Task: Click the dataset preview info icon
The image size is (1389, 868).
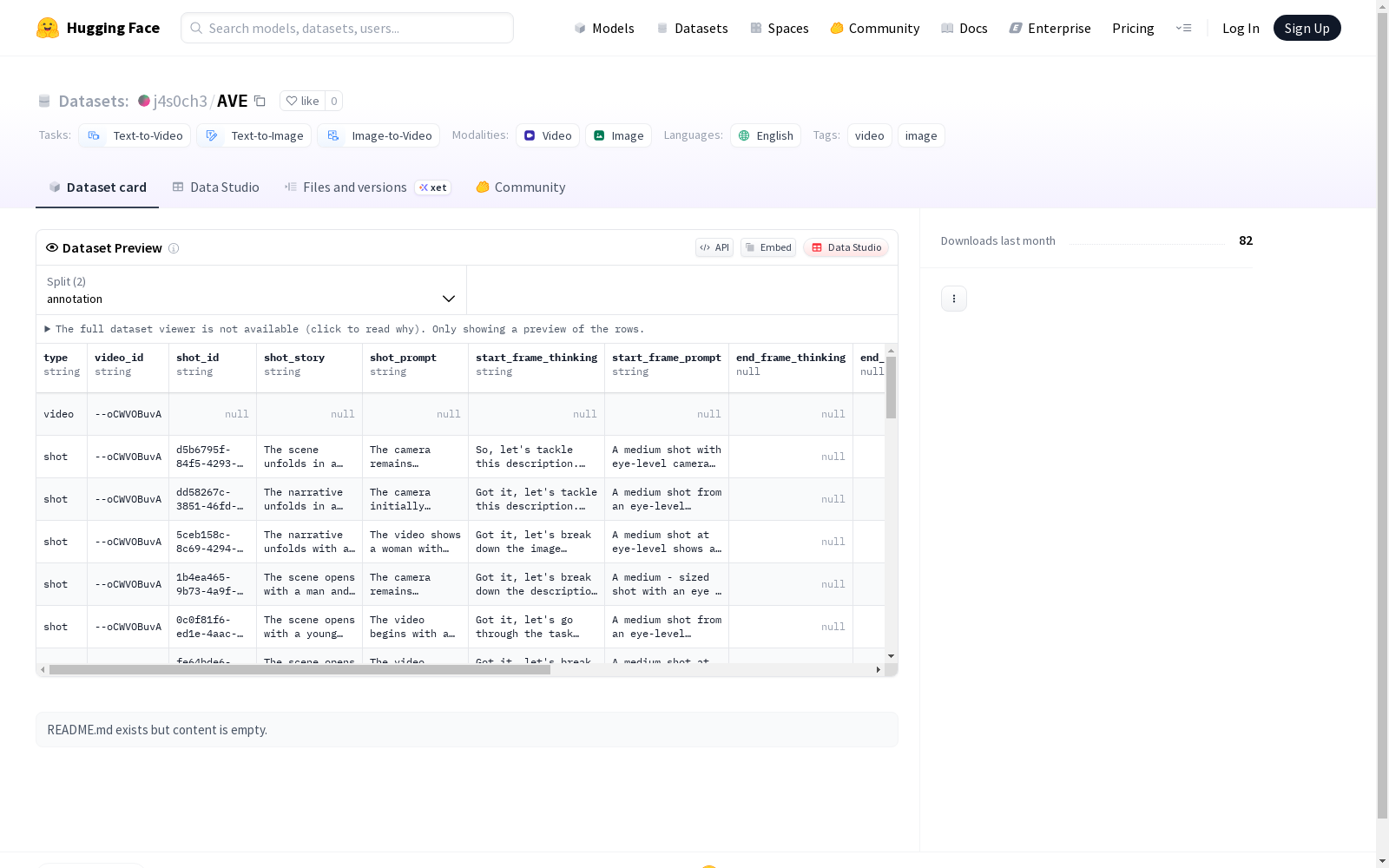Action: click(174, 248)
